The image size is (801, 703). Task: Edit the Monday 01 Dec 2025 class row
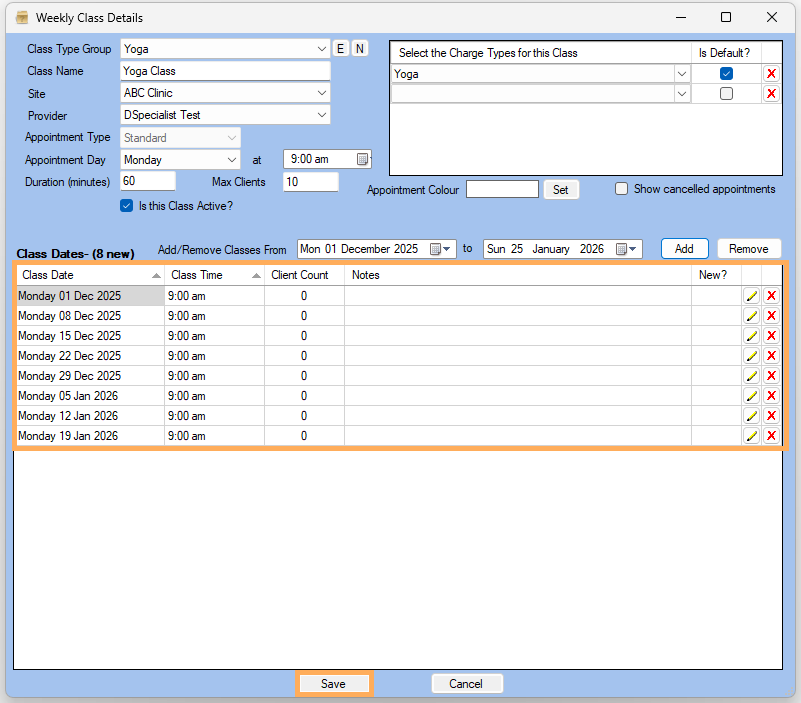point(751,296)
